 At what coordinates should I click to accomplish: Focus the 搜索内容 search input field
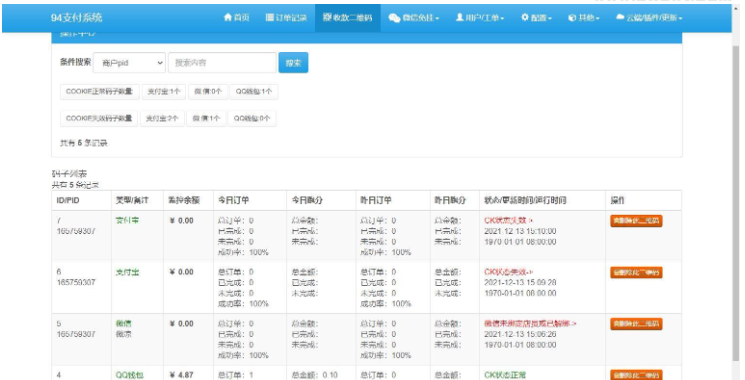222,63
